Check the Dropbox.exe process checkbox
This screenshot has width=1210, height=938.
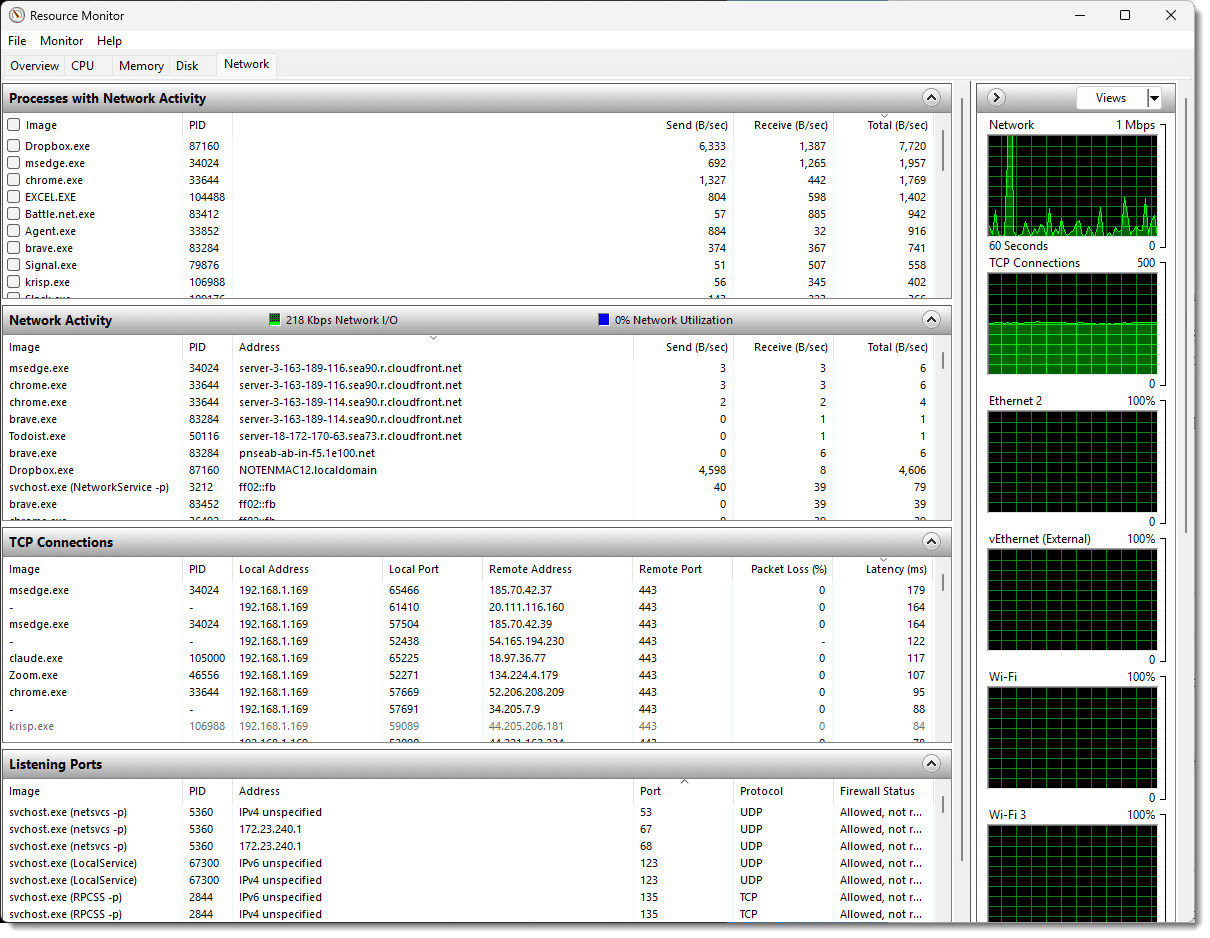(x=14, y=146)
